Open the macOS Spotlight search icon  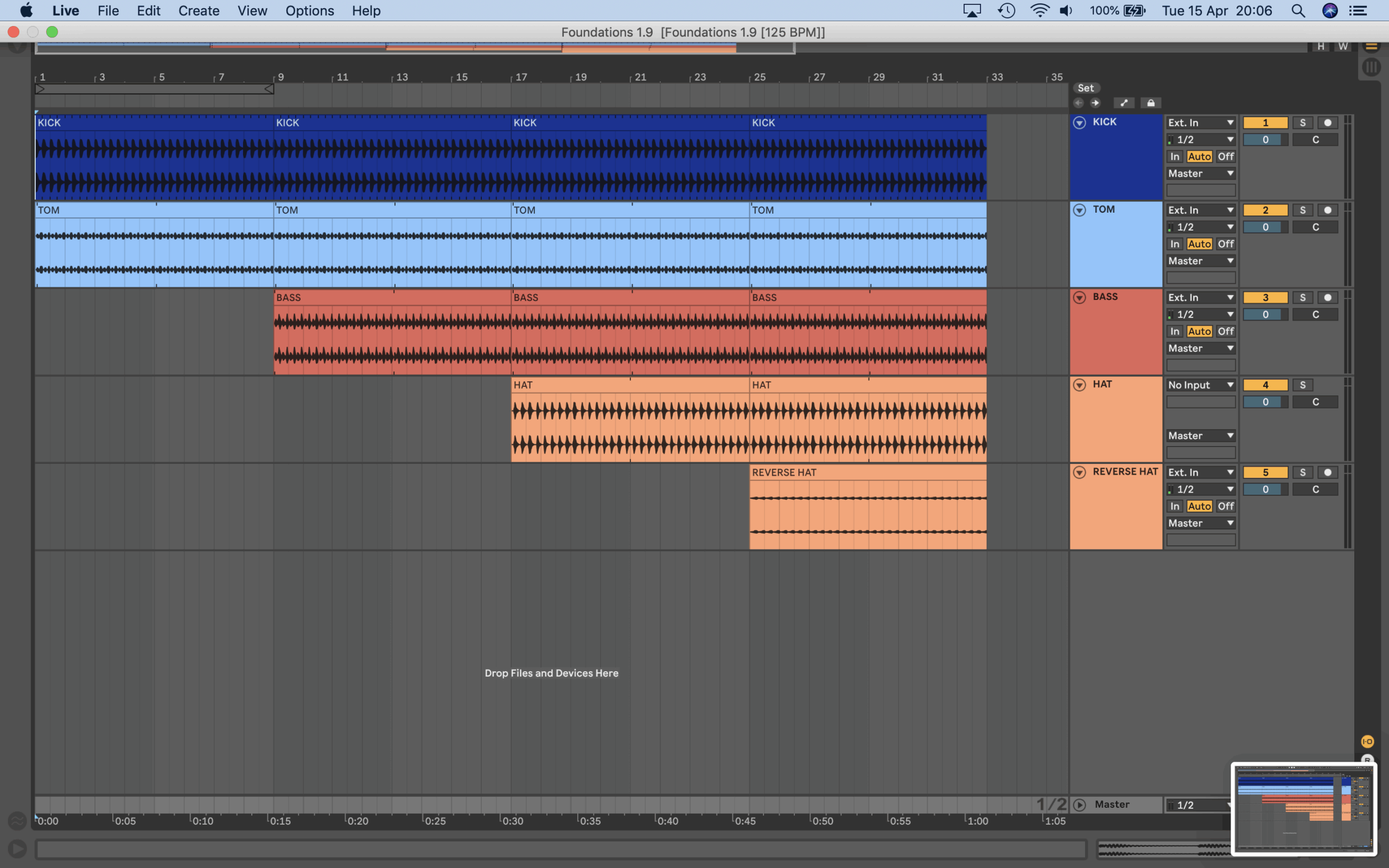coord(1298,11)
